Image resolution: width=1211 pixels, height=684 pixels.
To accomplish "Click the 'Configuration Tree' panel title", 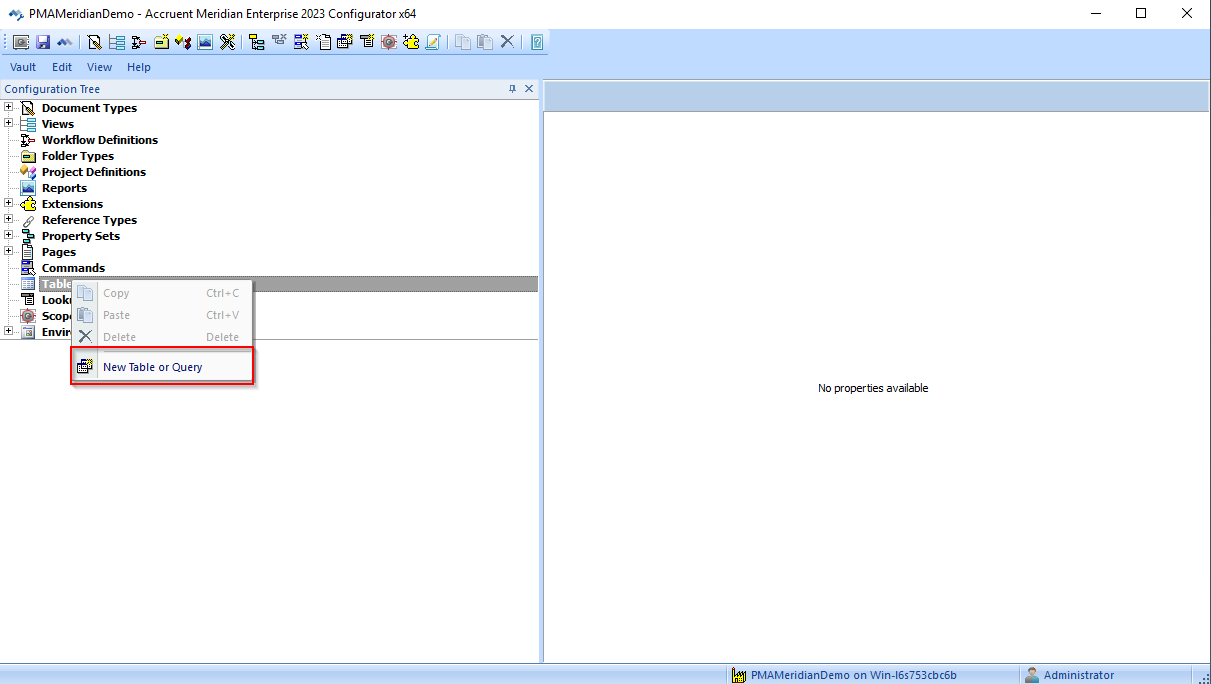I will coord(52,89).
